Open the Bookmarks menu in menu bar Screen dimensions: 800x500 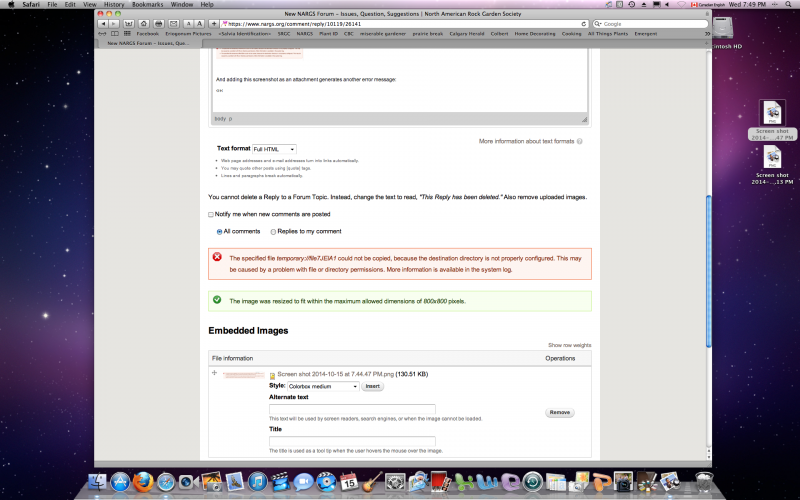coord(147,5)
